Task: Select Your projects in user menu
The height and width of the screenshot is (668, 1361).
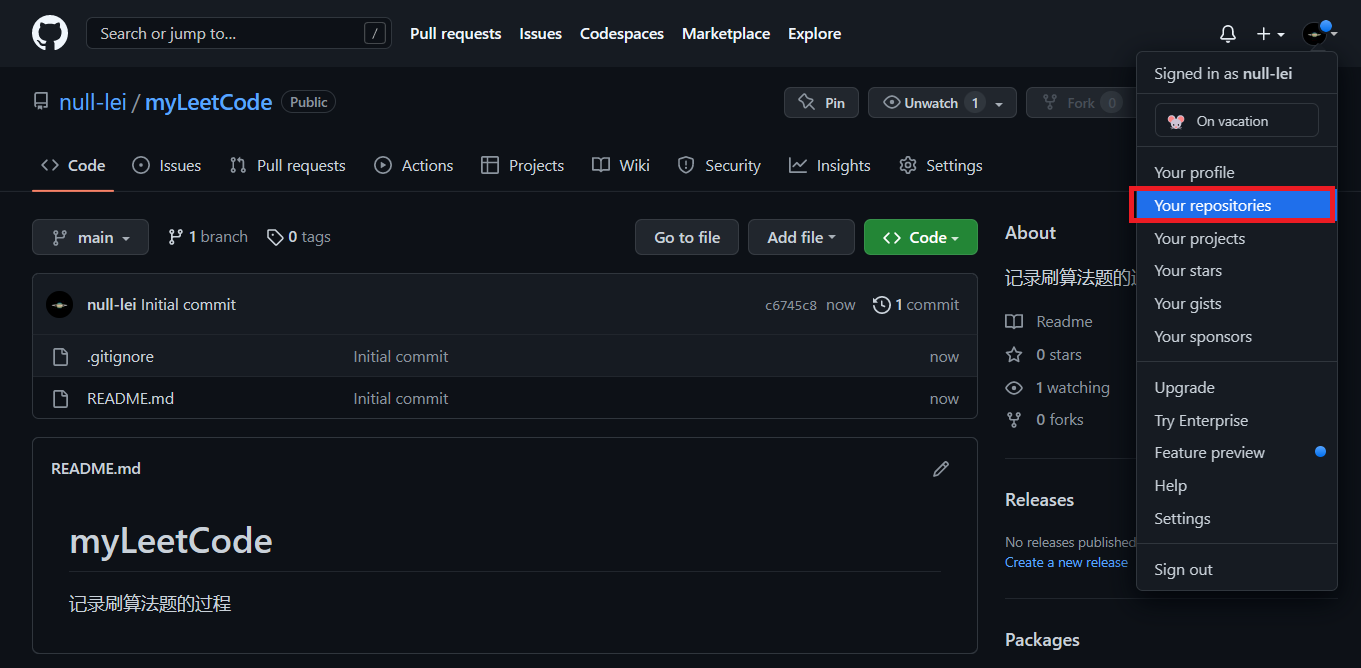Action: [1237, 239]
